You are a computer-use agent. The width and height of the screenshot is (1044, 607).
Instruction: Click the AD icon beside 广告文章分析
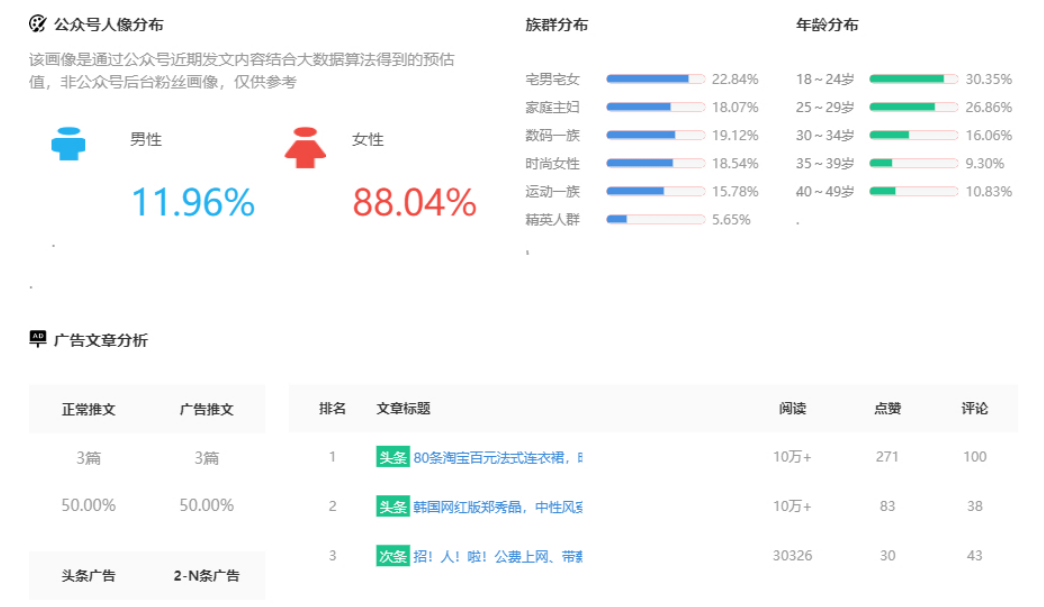[x=38, y=339]
